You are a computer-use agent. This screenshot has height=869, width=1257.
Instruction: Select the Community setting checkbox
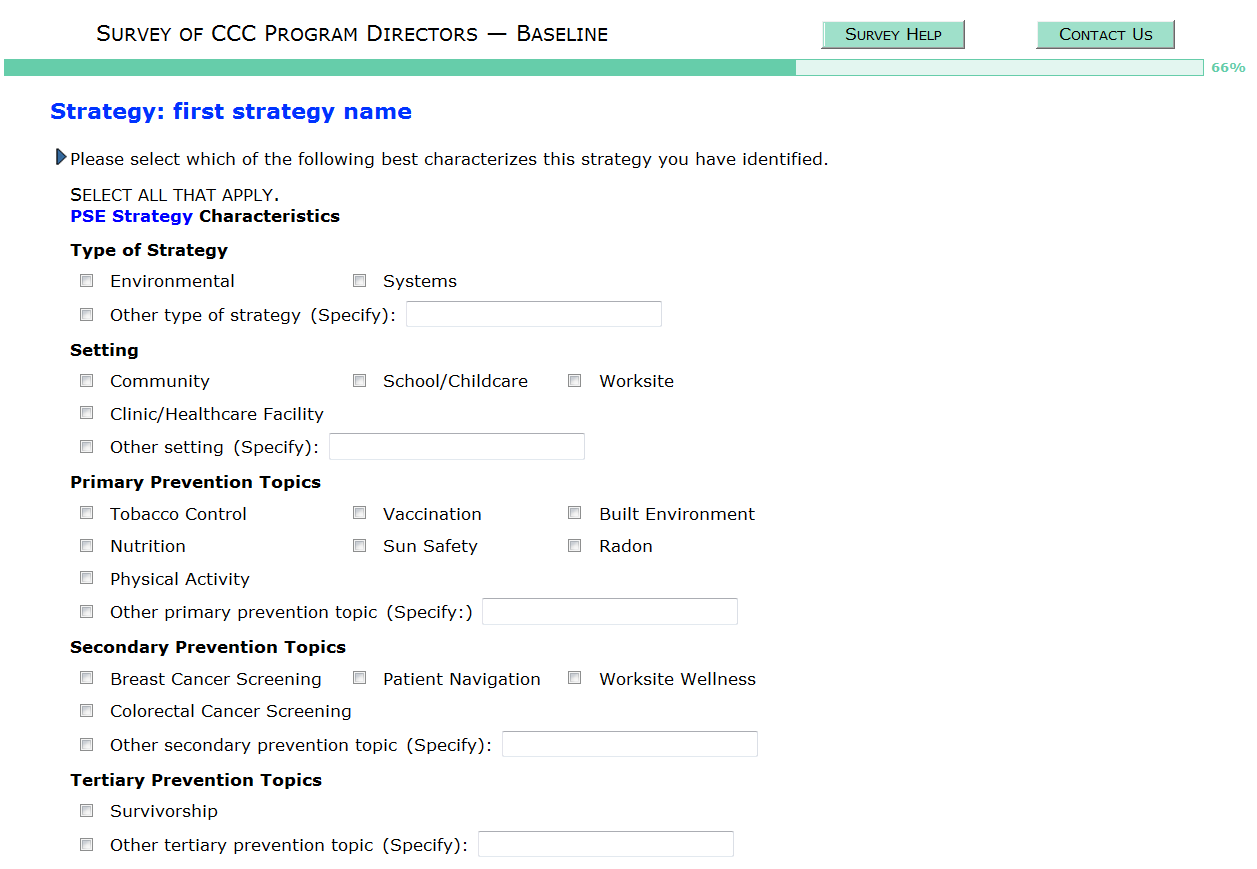87,381
